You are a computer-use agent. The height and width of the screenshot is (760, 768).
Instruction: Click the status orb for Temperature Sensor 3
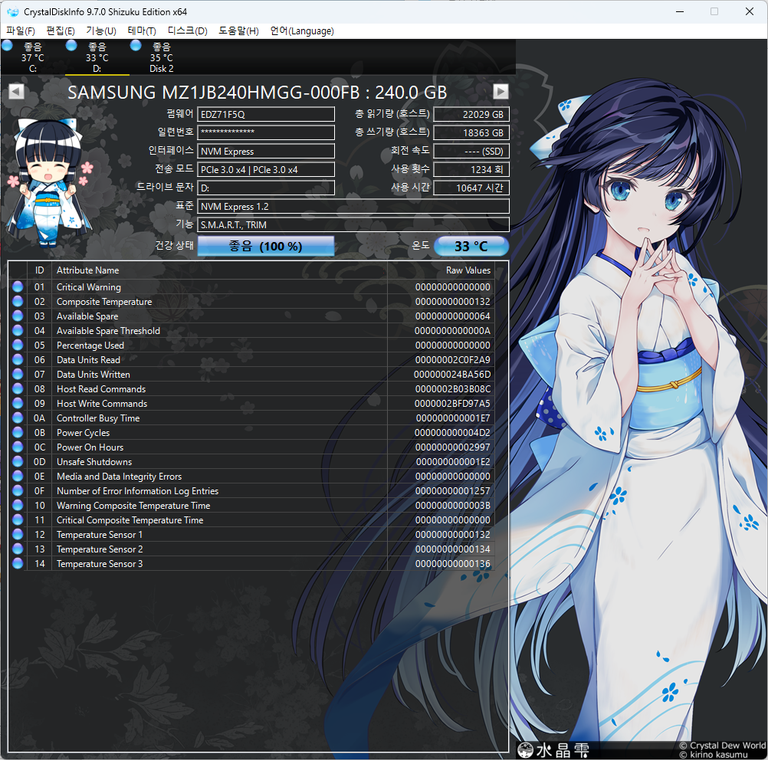tap(17, 564)
